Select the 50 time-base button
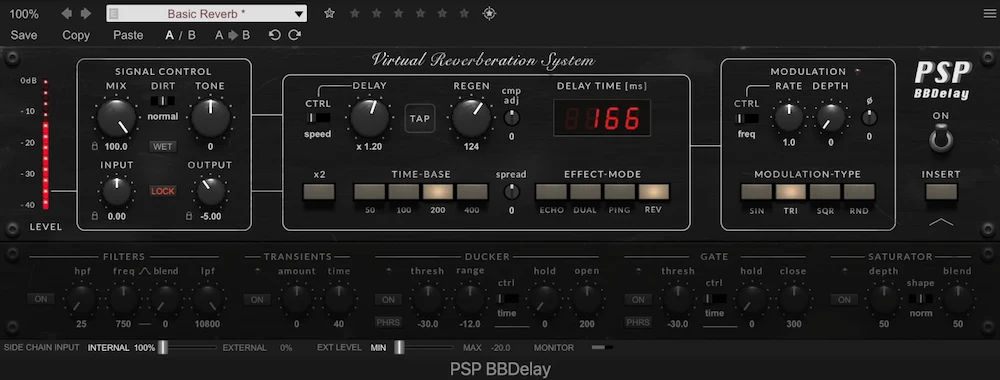The height and width of the screenshot is (380, 1000). point(370,192)
